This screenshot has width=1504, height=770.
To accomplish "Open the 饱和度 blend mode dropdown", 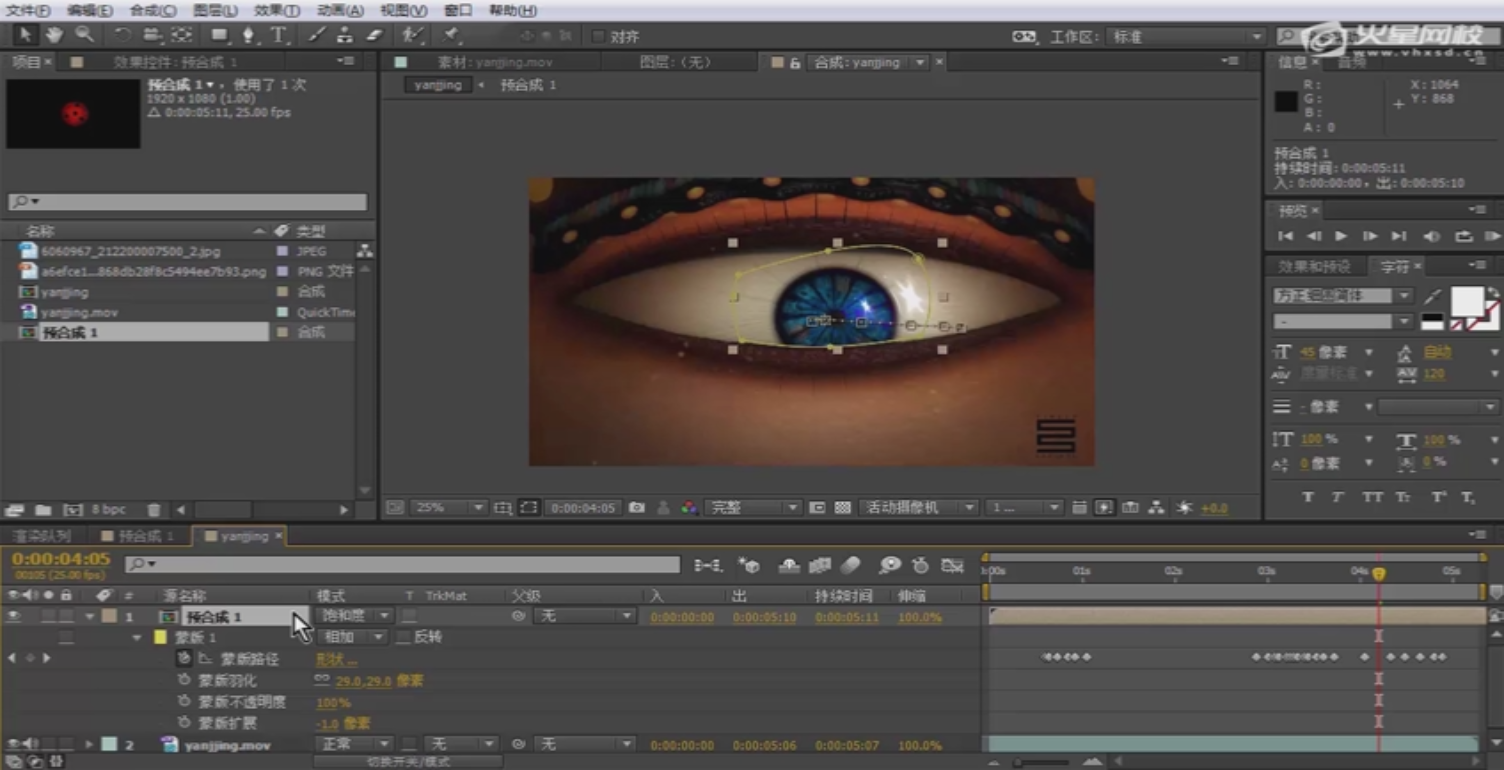I will point(355,617).
